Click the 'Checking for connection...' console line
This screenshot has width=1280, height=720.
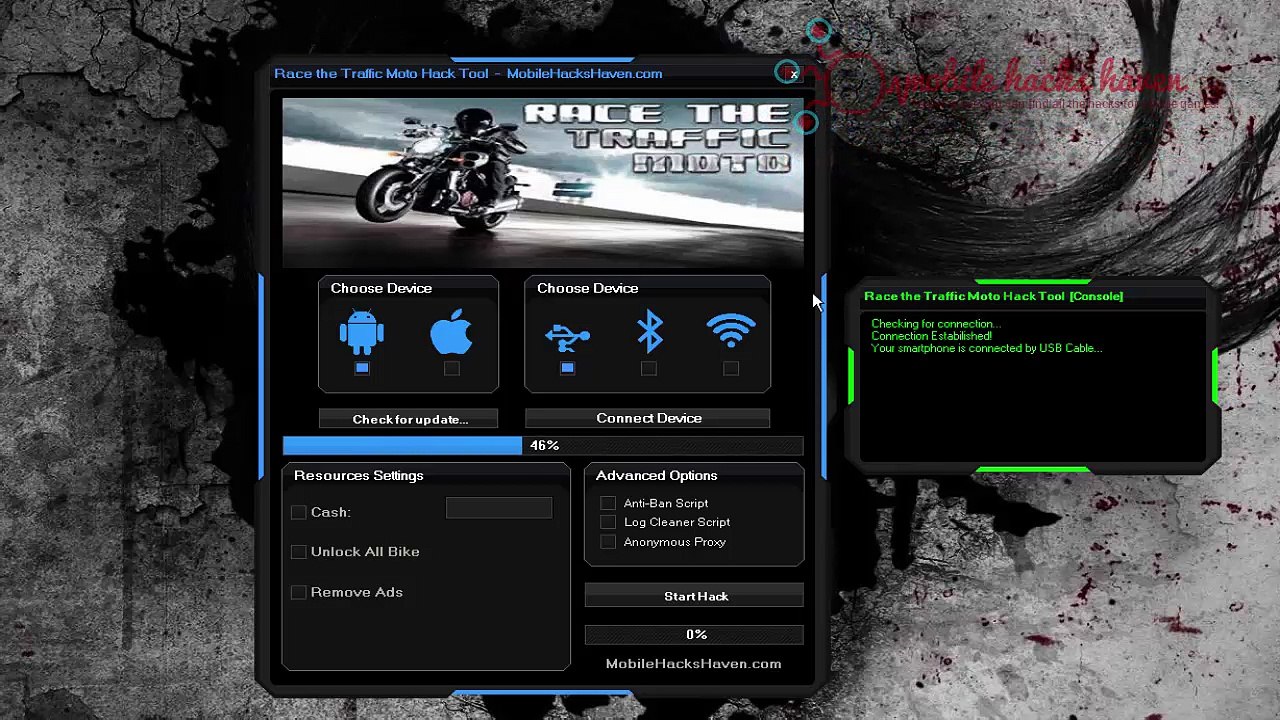coord(936,324)
